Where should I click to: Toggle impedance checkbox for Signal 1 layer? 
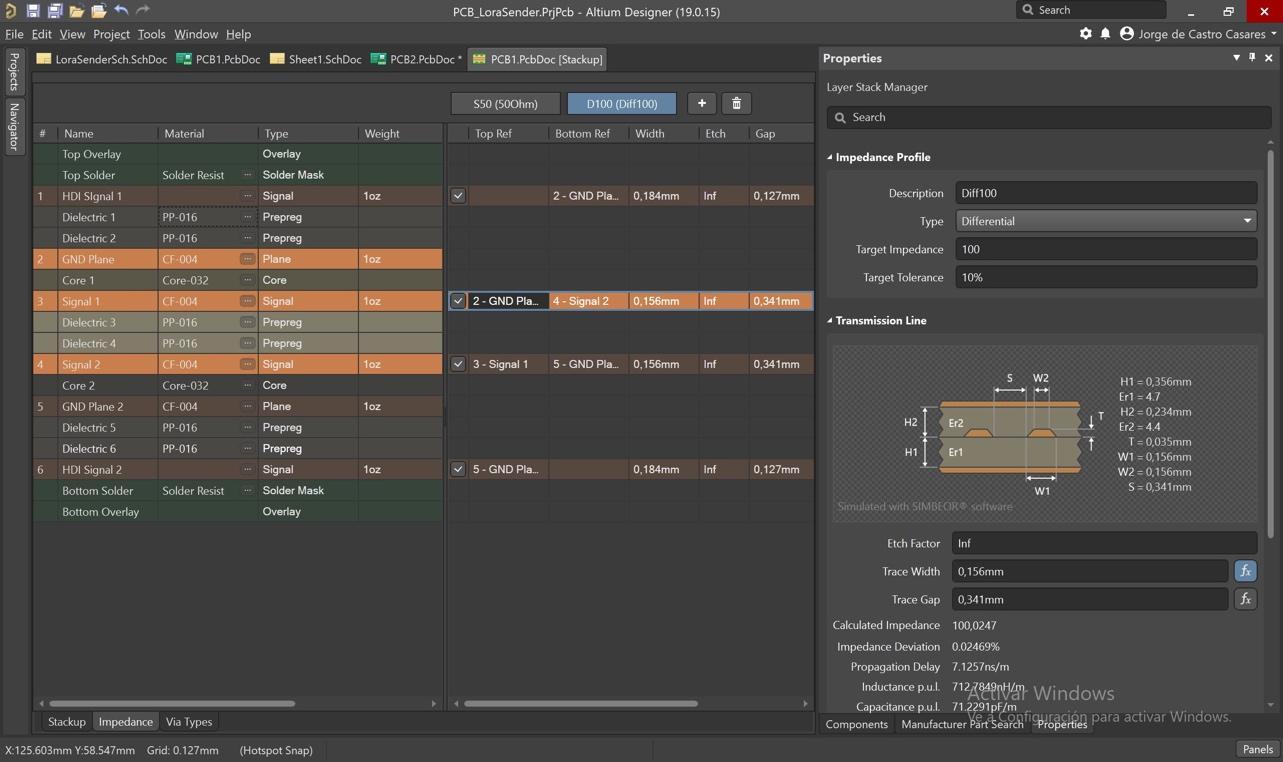(458, 301)
